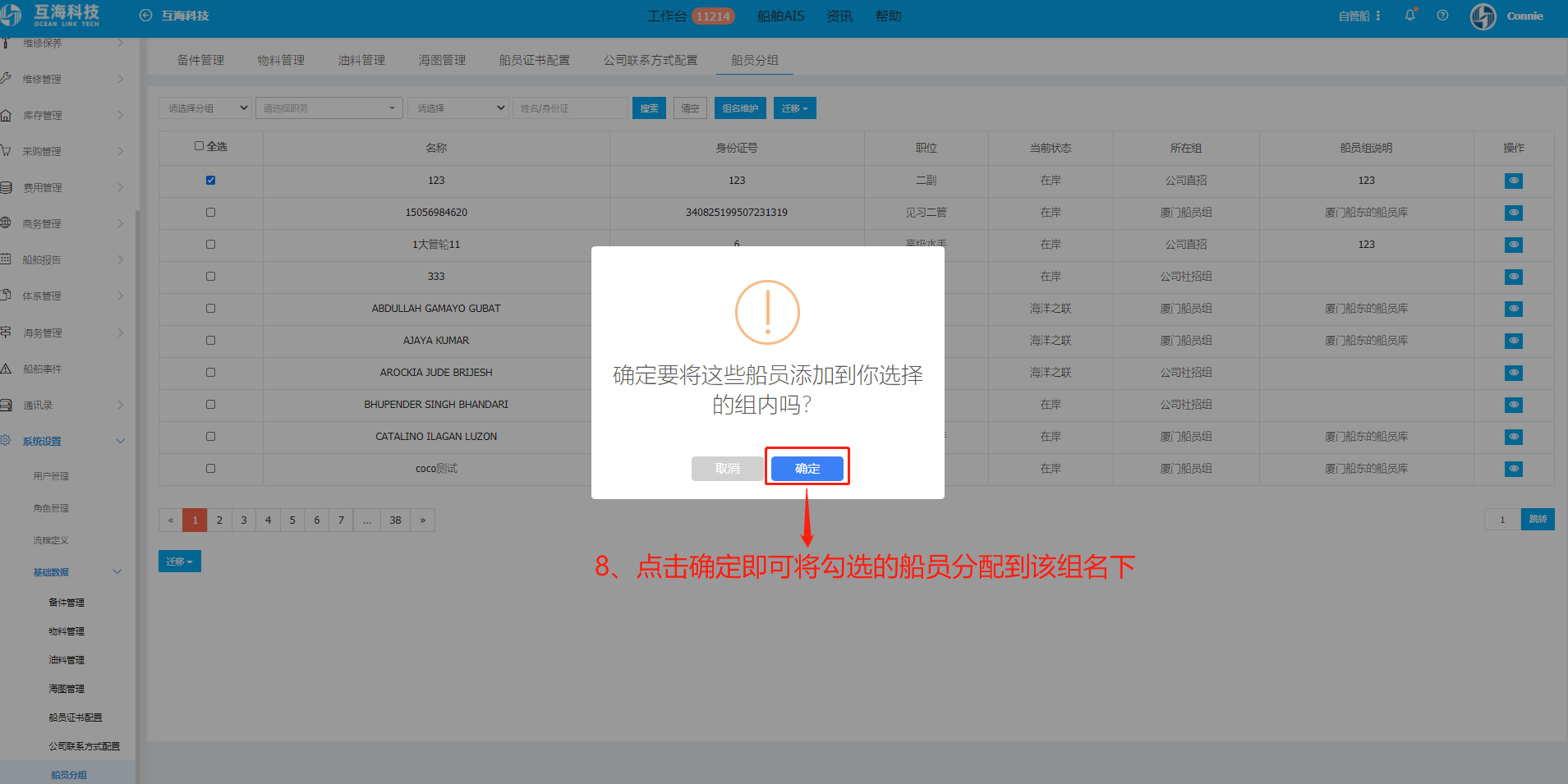1568x784 pixels.
Task: View eye icon for CATALINO ILAGAN LUZON
Action: [x=1514, y=437]
